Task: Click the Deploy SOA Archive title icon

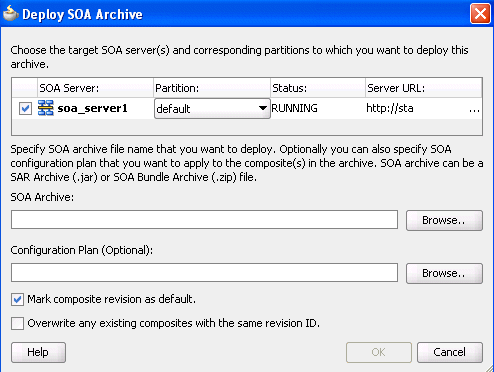Action: click(x=10, y=14)
